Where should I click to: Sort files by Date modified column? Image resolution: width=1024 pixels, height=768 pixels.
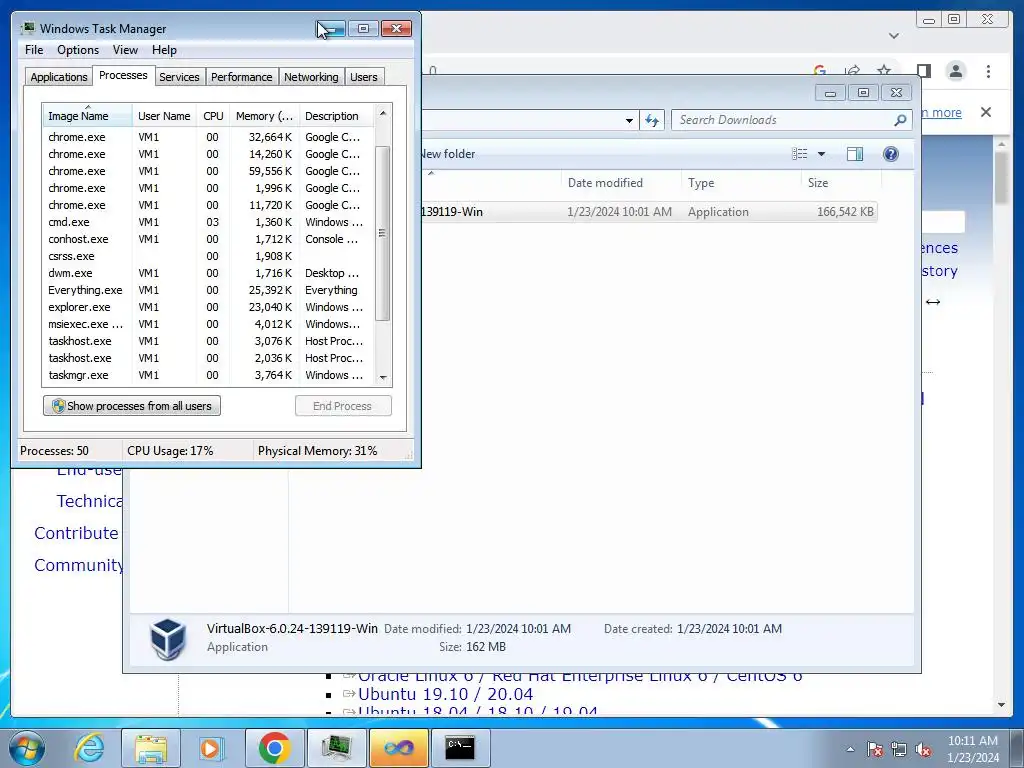point(621,183)
